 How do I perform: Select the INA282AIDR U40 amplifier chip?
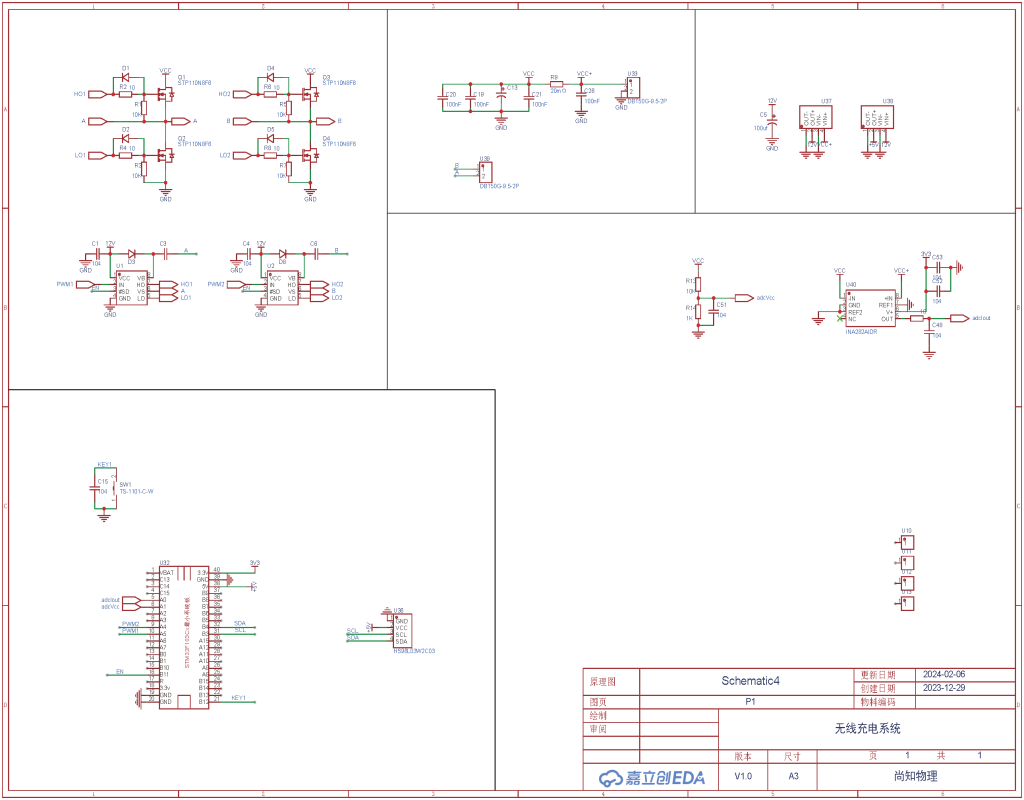[x=870, y=309]
